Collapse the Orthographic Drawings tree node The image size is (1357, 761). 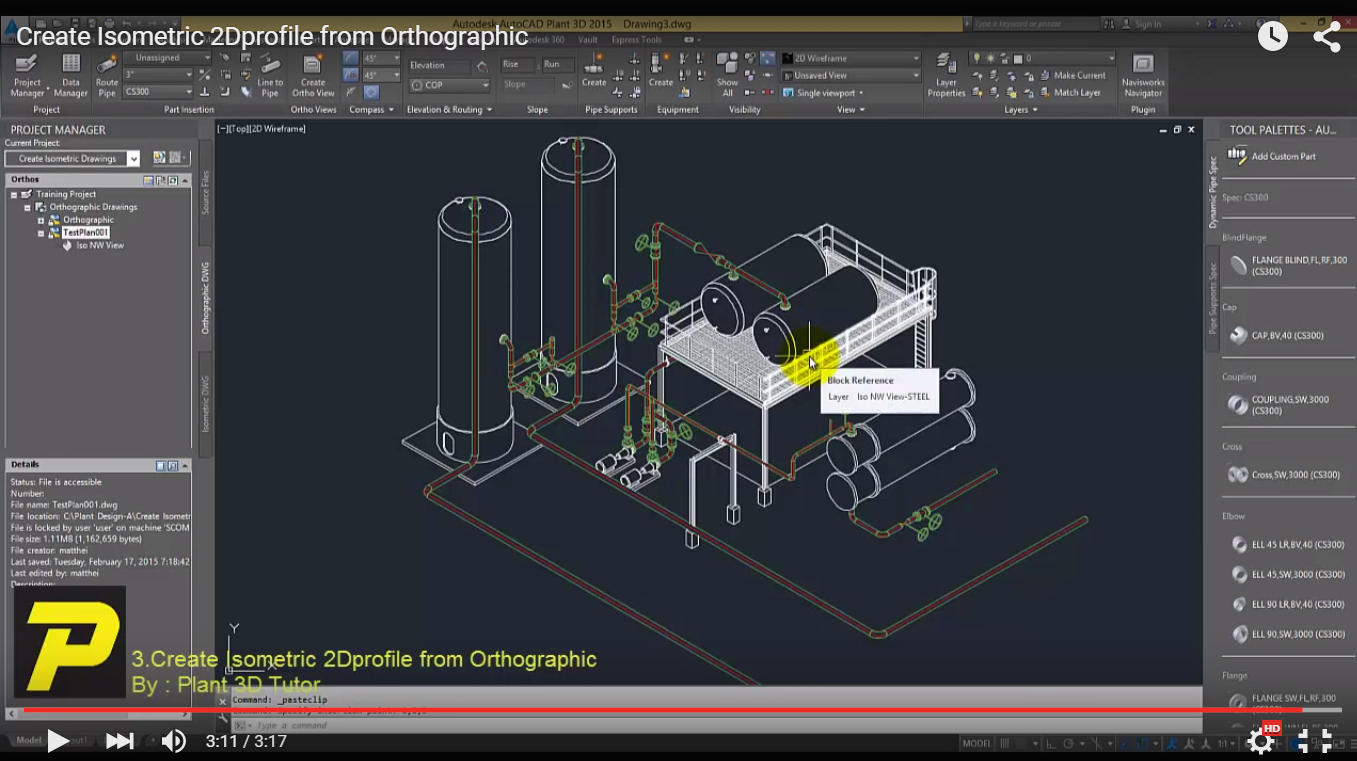click(28, 206)
